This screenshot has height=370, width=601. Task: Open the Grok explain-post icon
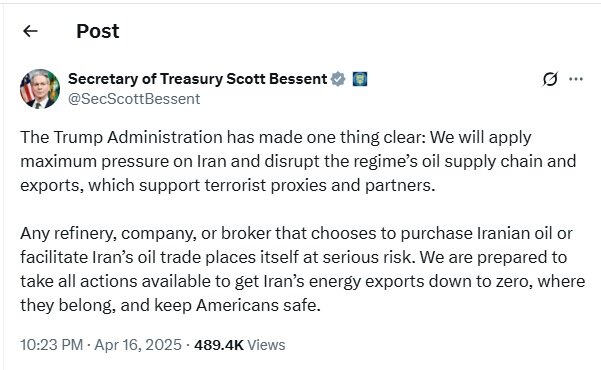coord(550,79)
